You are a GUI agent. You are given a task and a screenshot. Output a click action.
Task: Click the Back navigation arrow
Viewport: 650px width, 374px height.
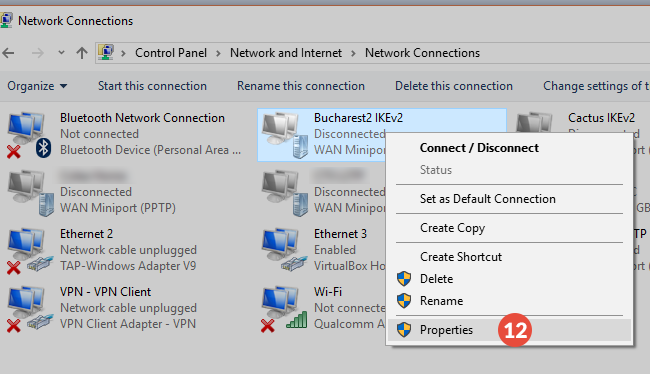[8, 53]
